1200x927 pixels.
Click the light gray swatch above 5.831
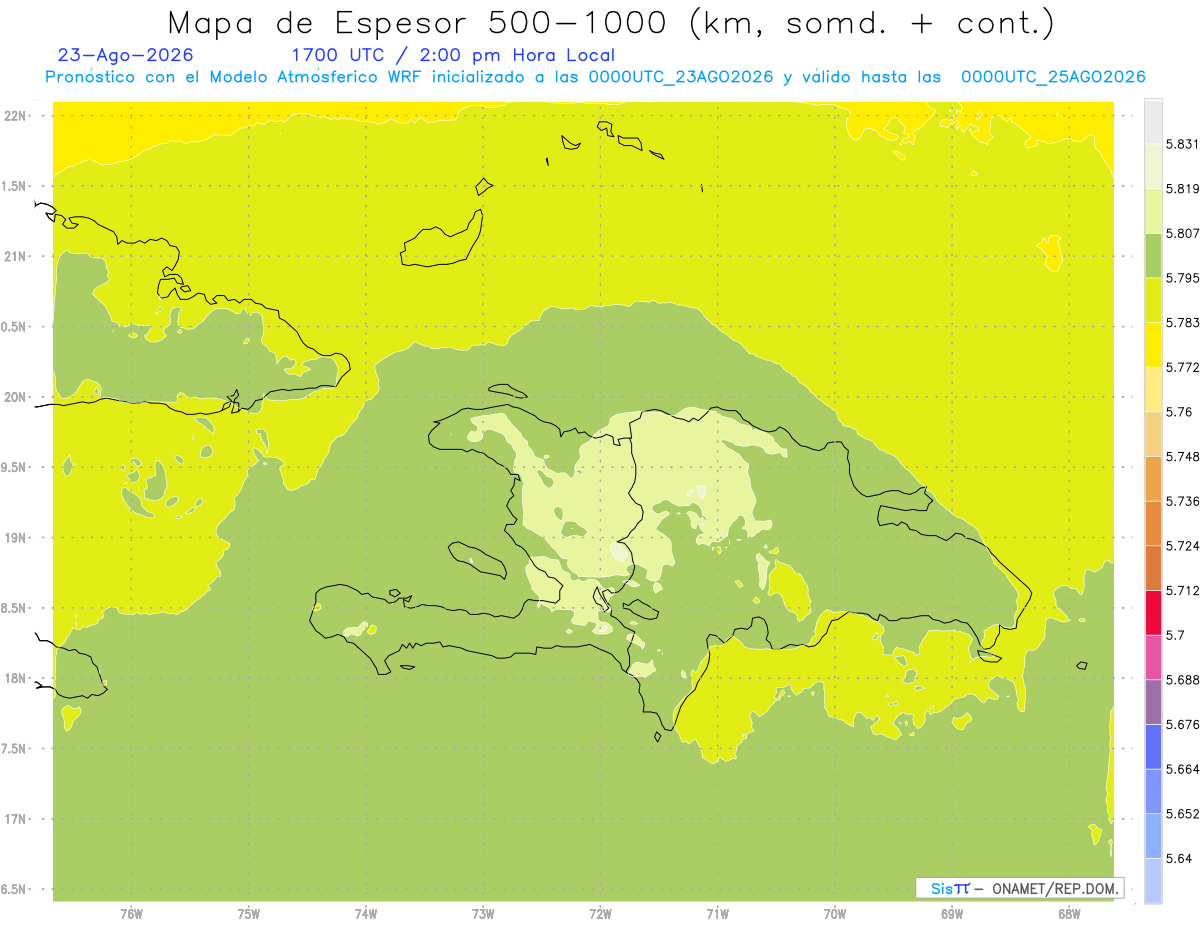coord(1153,122)
